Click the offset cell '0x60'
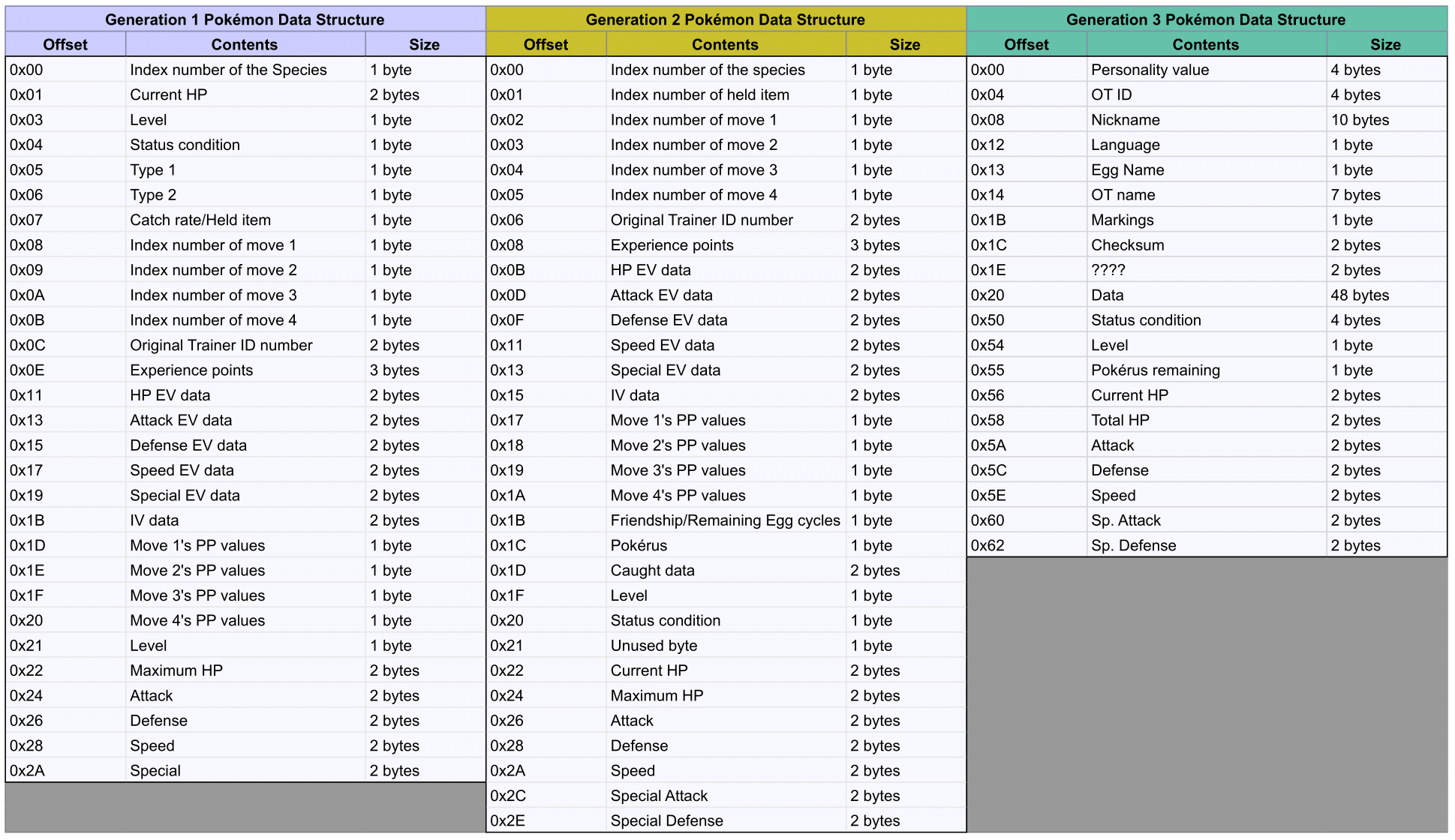The width and height of the screenshot is (1455, 840). (1027, 520)
